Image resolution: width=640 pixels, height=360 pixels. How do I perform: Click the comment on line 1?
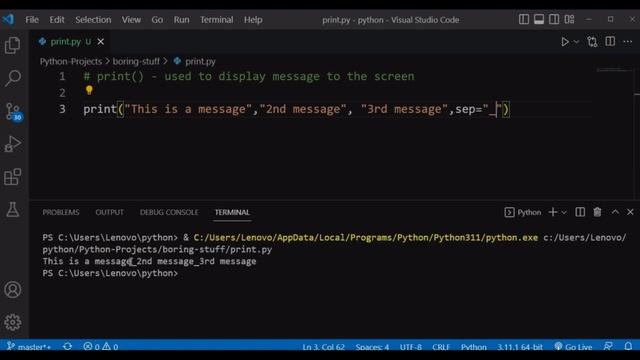[249, 76]
